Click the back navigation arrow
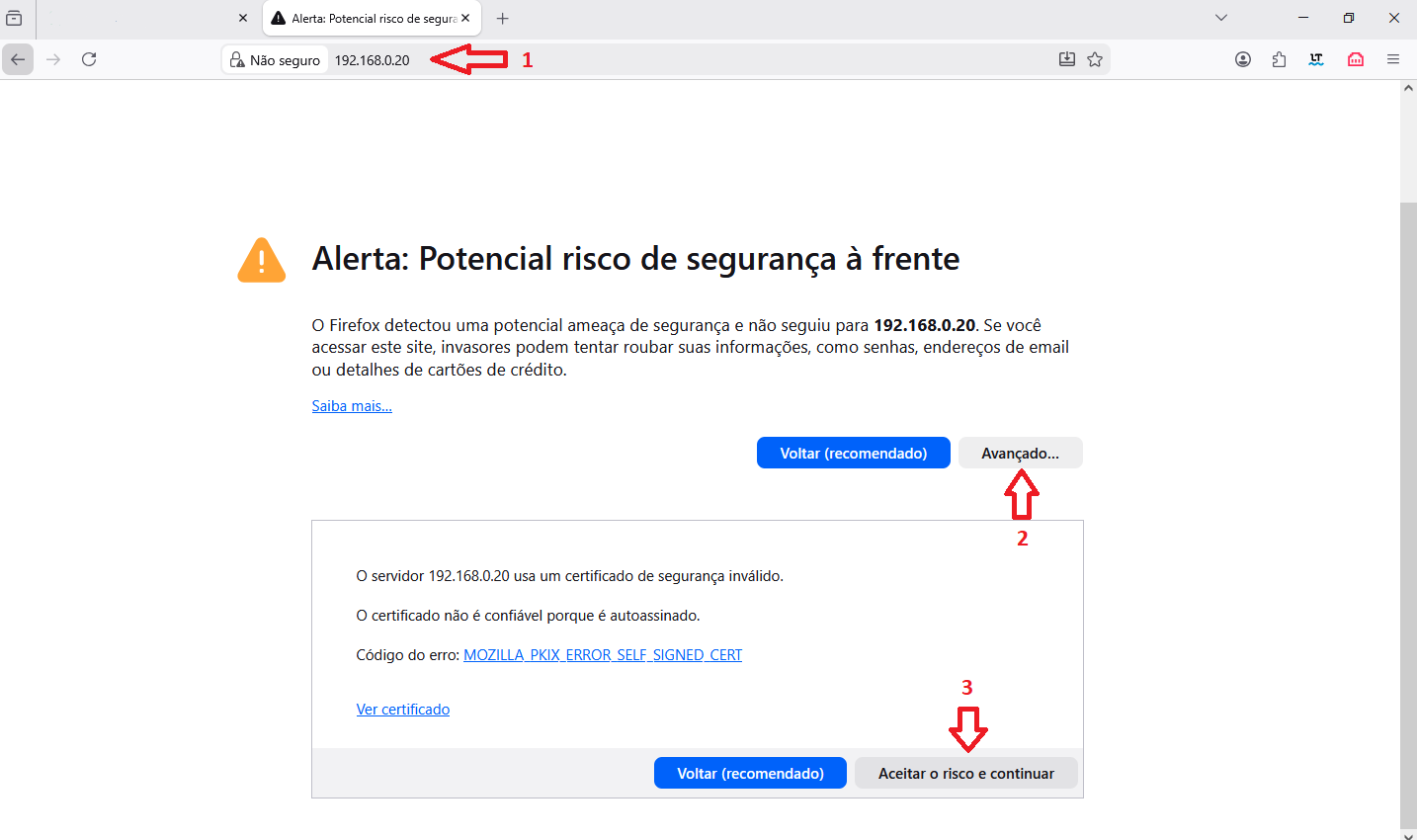 pyautogui.click(x=18, y=59)
